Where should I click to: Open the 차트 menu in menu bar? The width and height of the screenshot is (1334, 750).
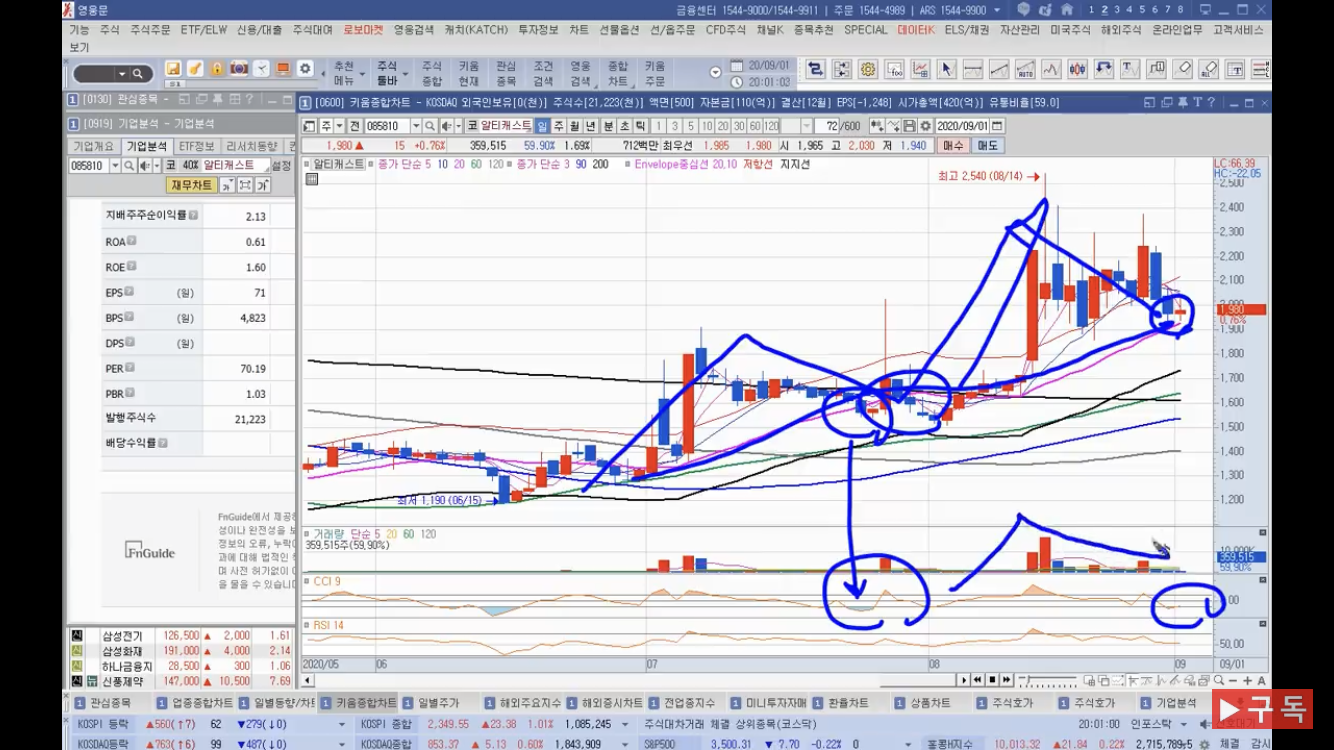pos(579,30)
